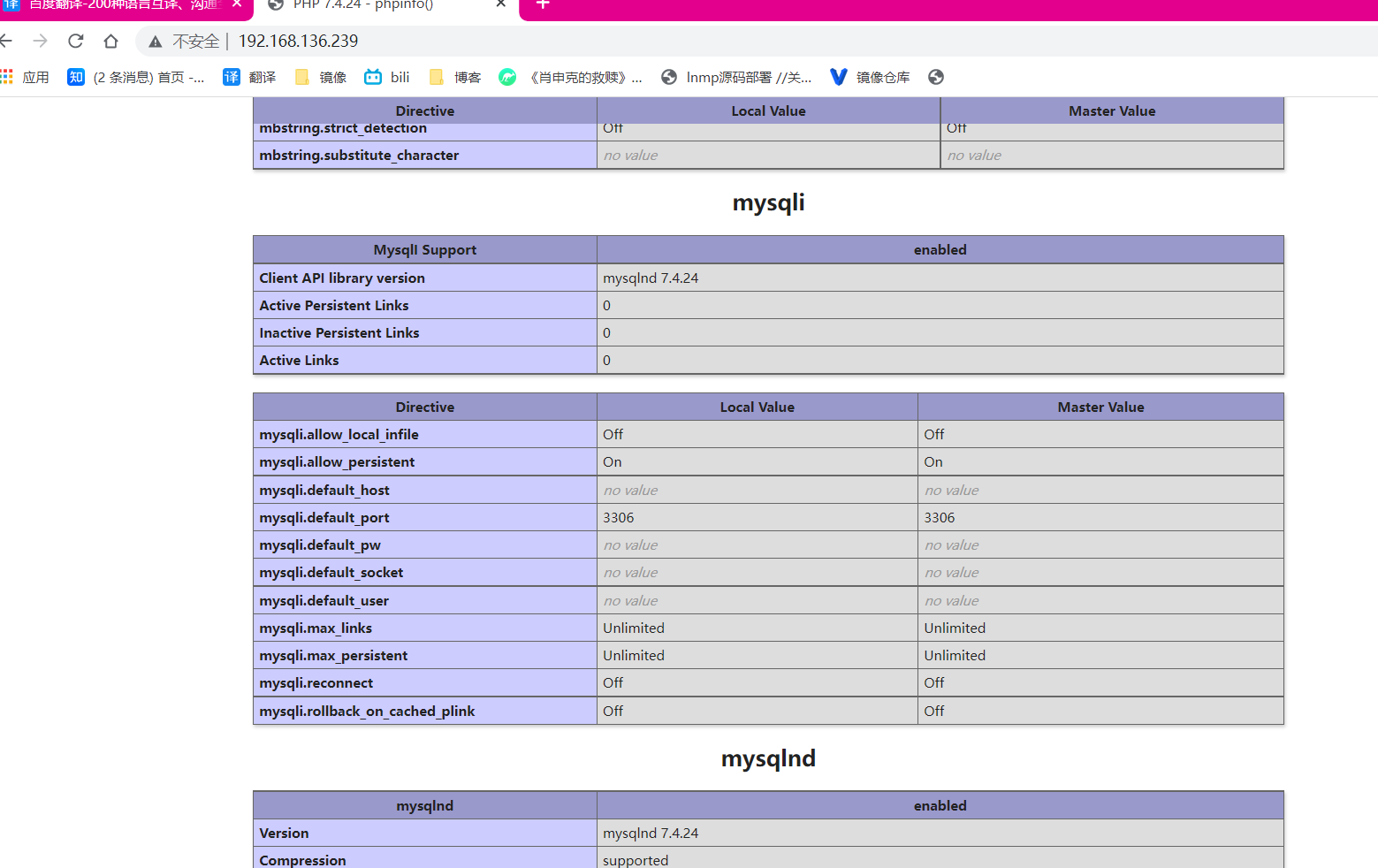The height and width of the screenshot is (868, 1378).
Task: Click the 'mysqli.default_host' directive
Action: [324, 490]
